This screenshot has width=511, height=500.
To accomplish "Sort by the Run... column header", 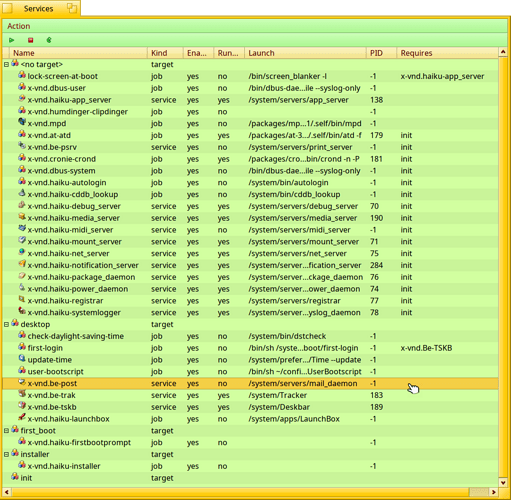I will click(x=229, y=53).
